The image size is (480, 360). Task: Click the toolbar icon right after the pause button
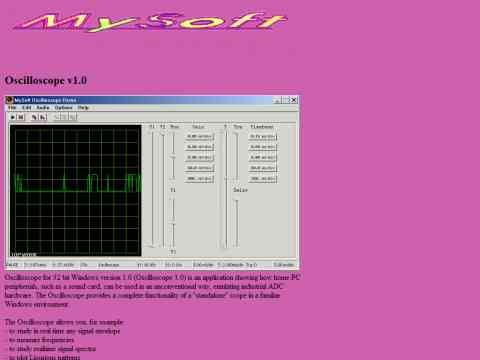pyautogui.click(x=34, y=117)
